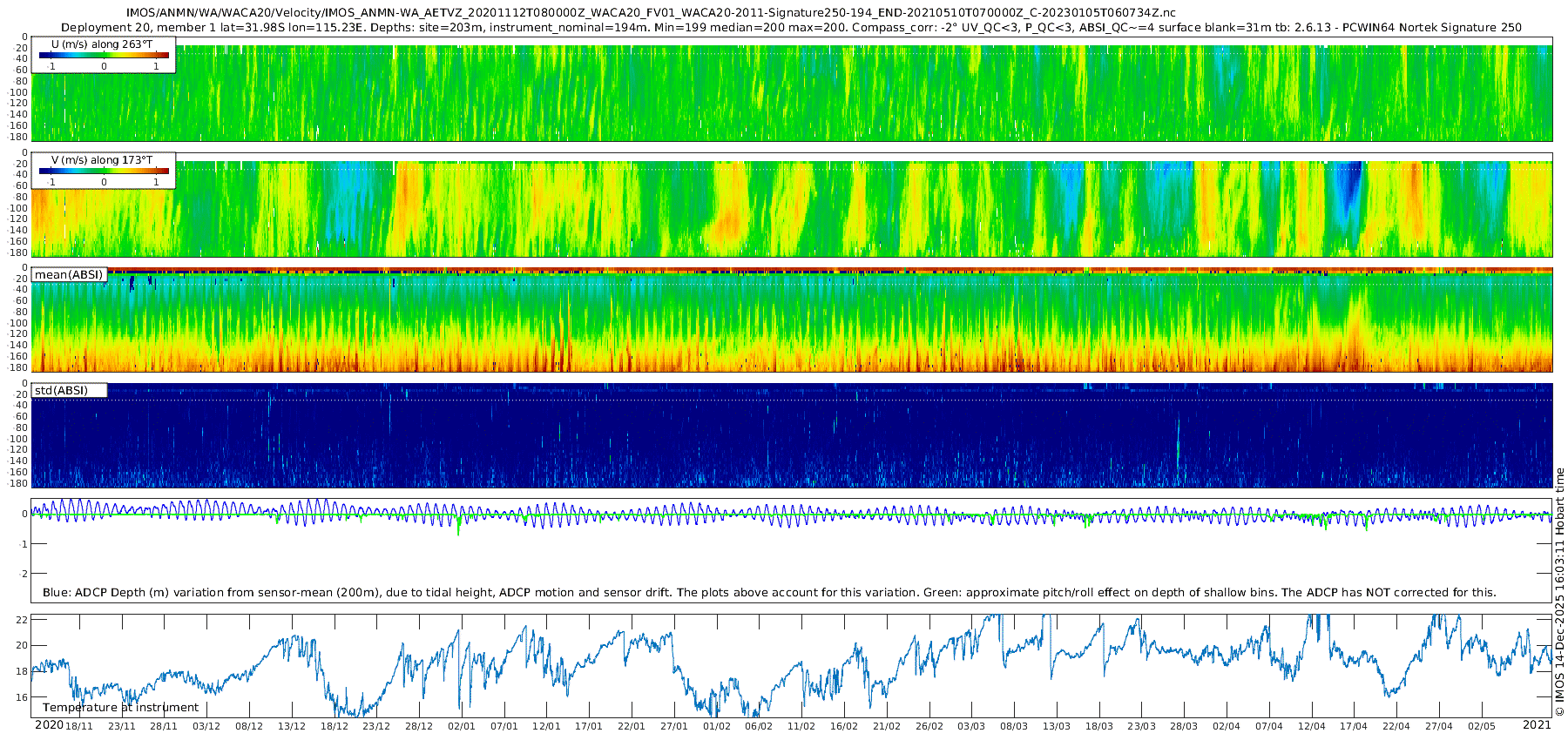Click the V velocity colorbar
Screen dimensions: 1568x740
(x=104, y=172)
